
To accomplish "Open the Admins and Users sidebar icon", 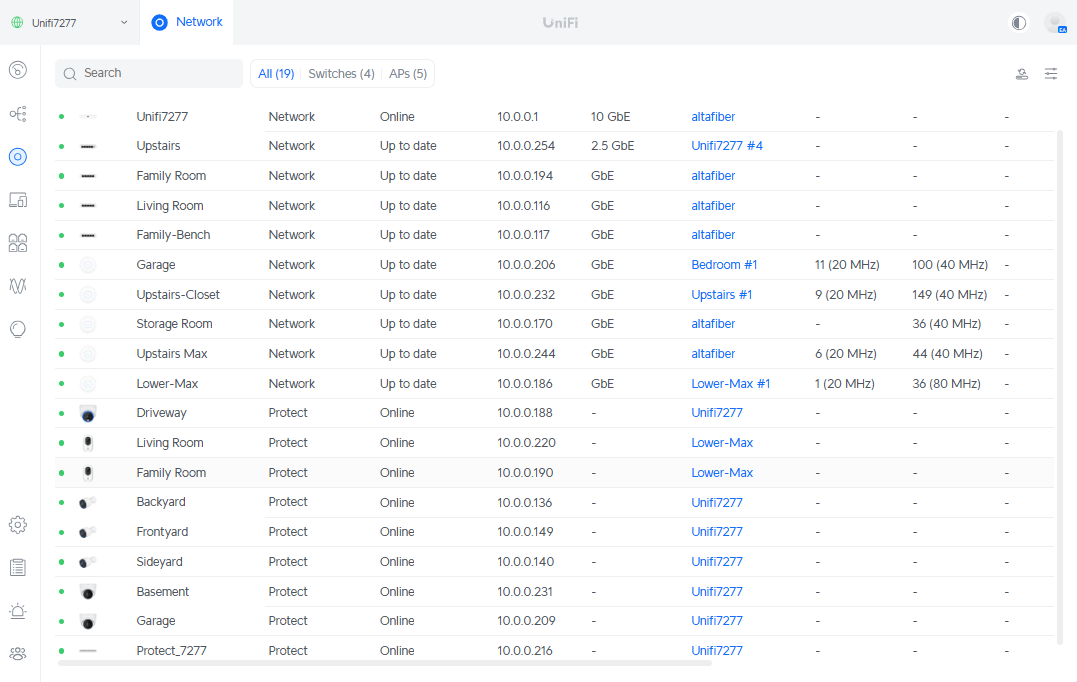I will click(18, 654).
